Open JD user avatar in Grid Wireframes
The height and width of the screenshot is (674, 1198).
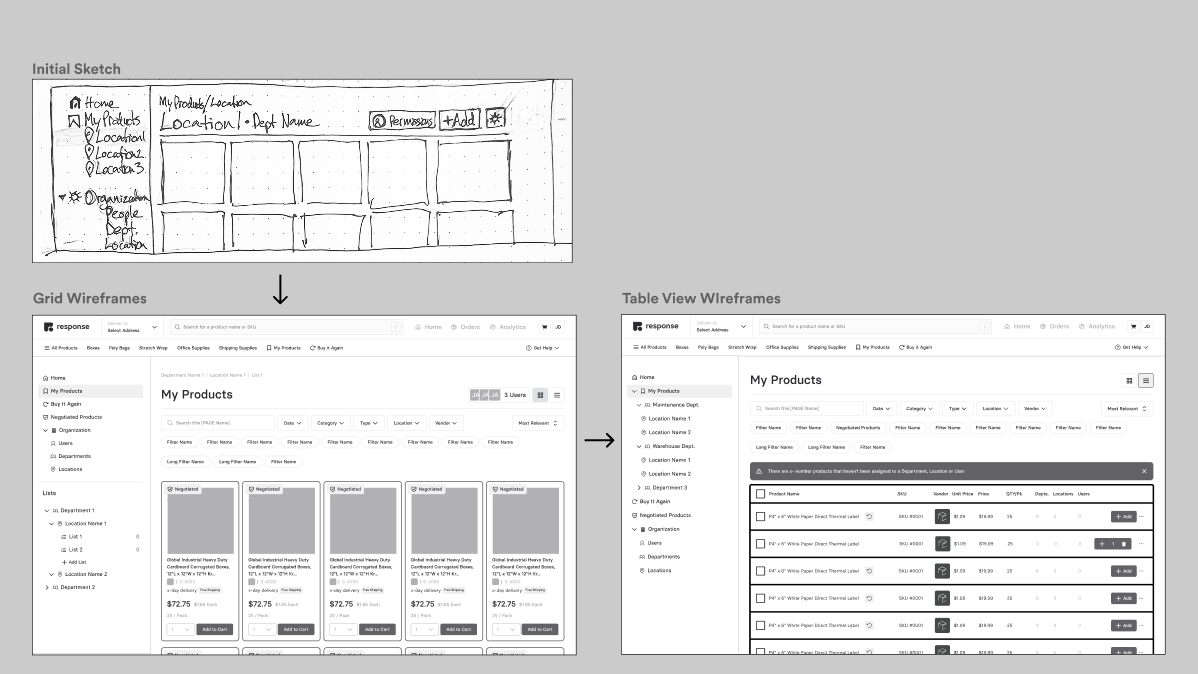point(559,327)
